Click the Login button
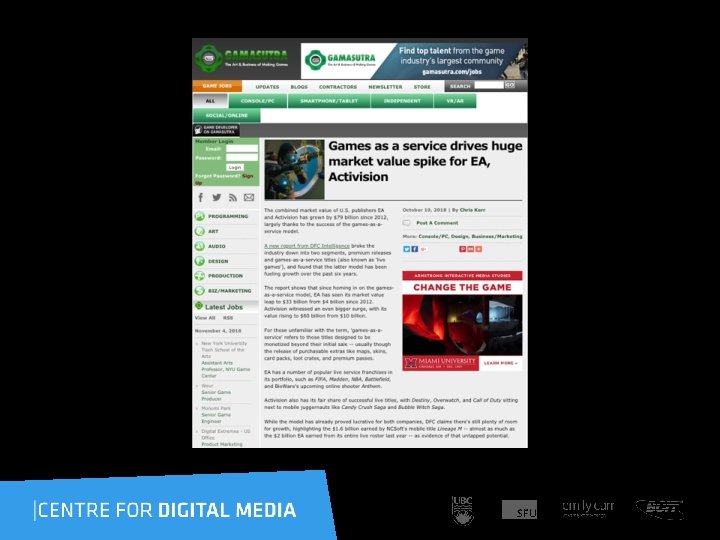The image size is (720, 540). pos(235,168)
